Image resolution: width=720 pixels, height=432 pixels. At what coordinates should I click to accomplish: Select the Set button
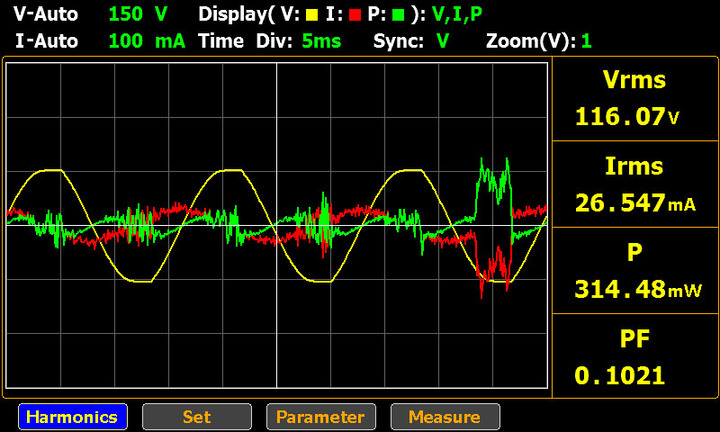197,416
